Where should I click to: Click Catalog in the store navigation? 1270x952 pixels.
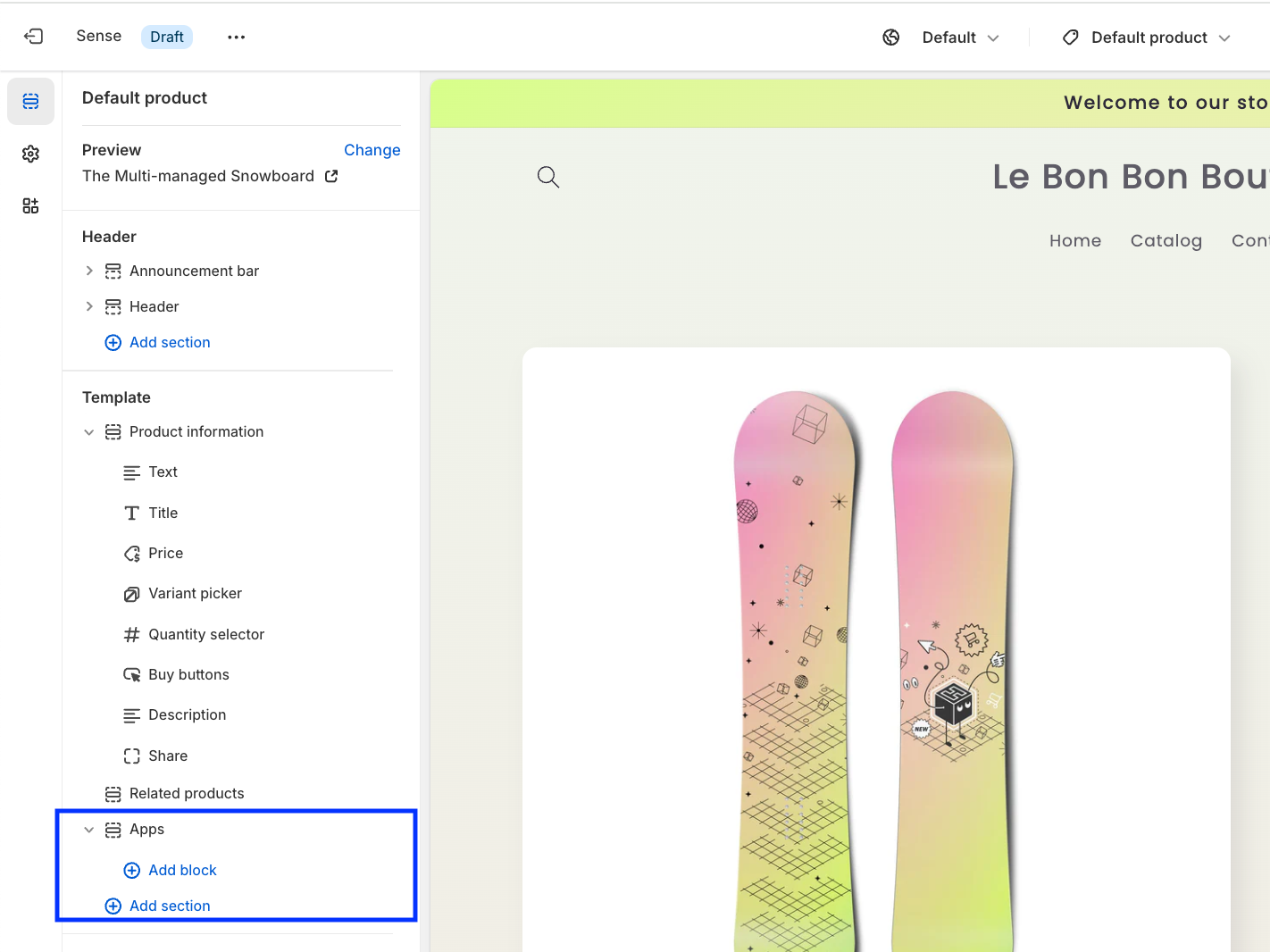1166,240
